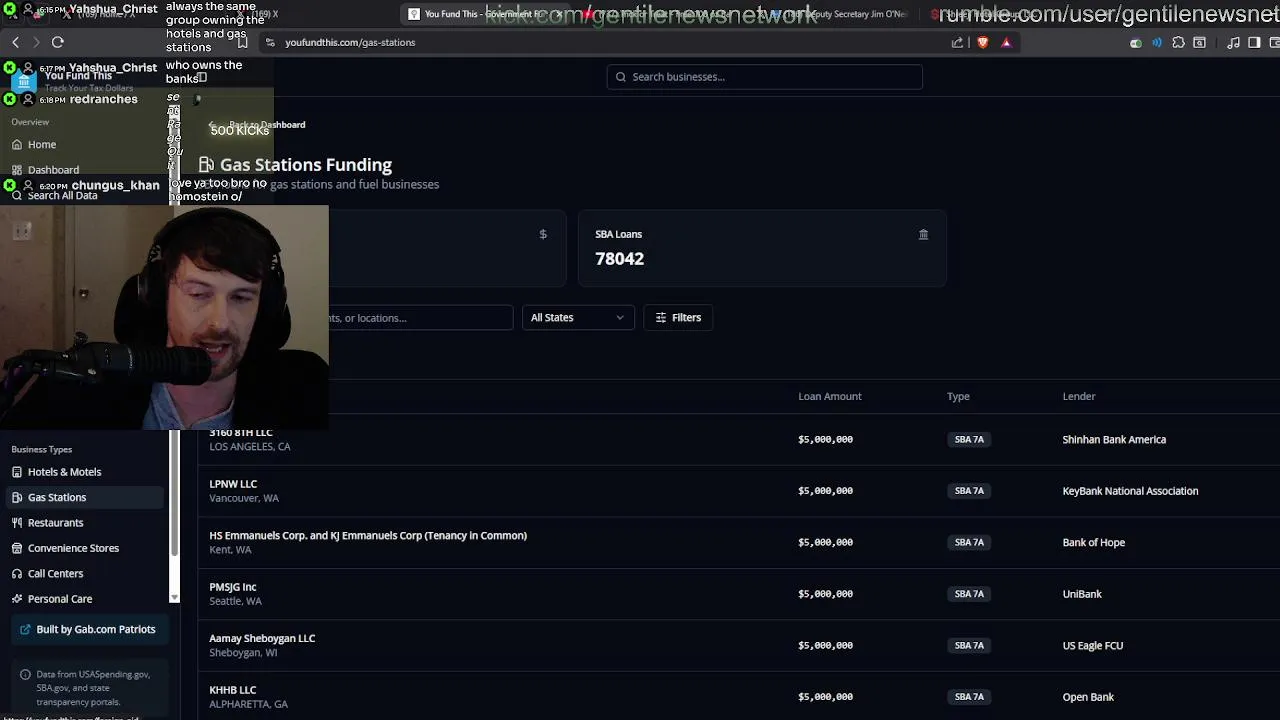
Task: Click the blue audio waves extension icon
Action: pos(1157,42)
